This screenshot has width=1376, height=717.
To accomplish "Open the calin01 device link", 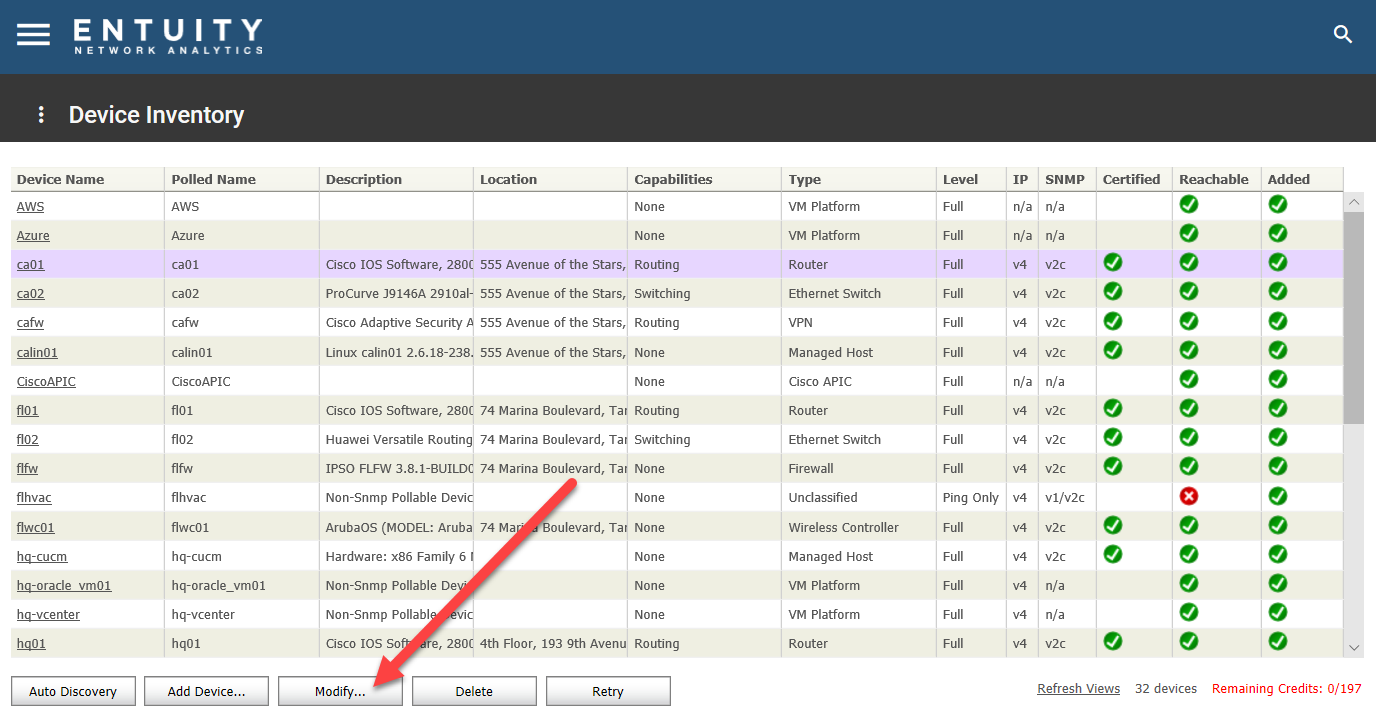I will click(x=37, y=353).
